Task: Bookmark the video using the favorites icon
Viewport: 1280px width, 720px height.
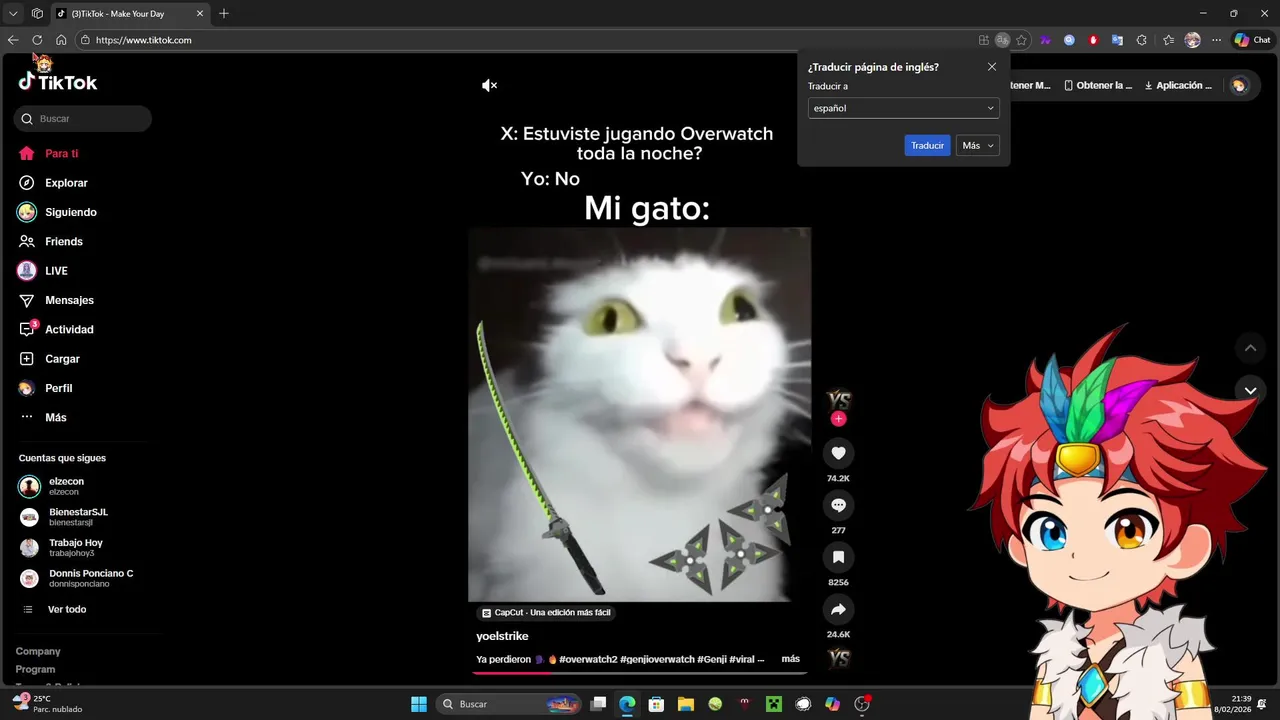Action: pos(838,557)
